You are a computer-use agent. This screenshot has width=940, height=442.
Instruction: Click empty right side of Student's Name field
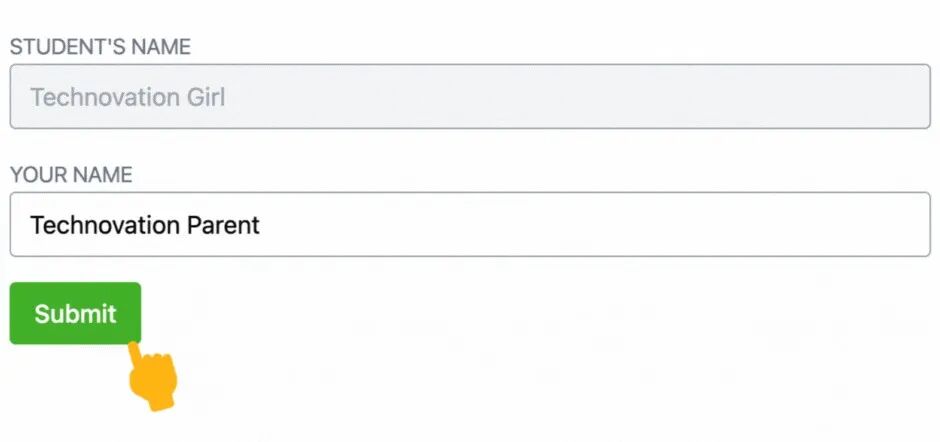pyautogui.click(x=700, y=97)
